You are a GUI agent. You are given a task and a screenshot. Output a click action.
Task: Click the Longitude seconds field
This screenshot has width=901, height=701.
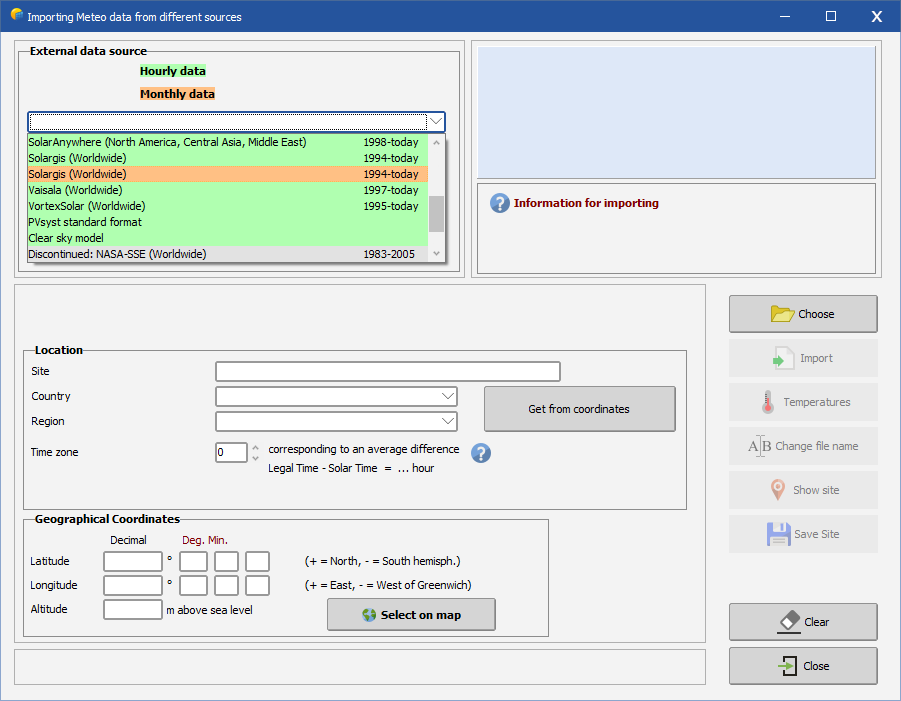(257, 586)
